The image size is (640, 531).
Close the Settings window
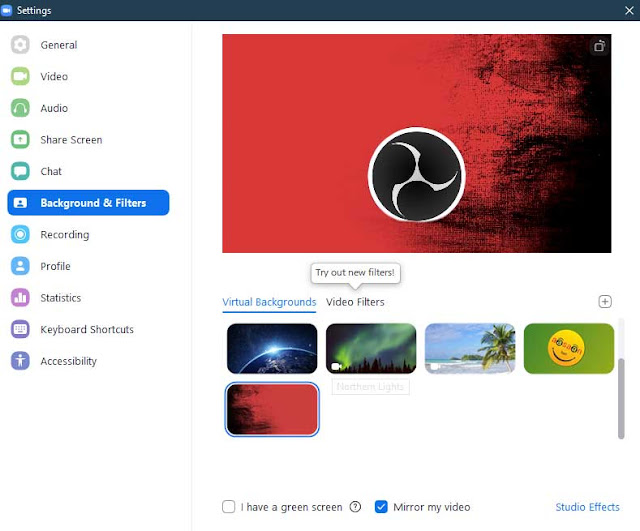pos(629,11)
